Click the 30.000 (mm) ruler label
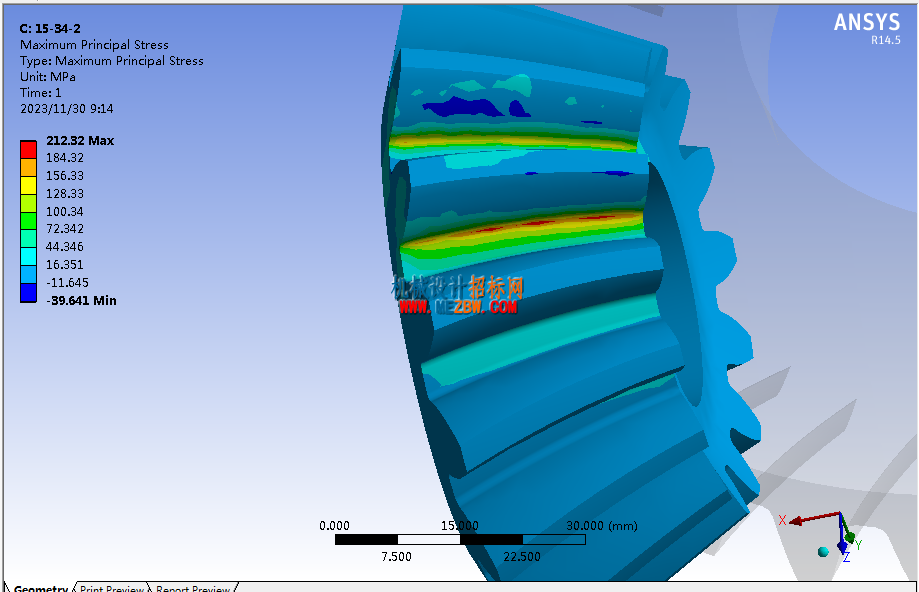 pos(602,526)
